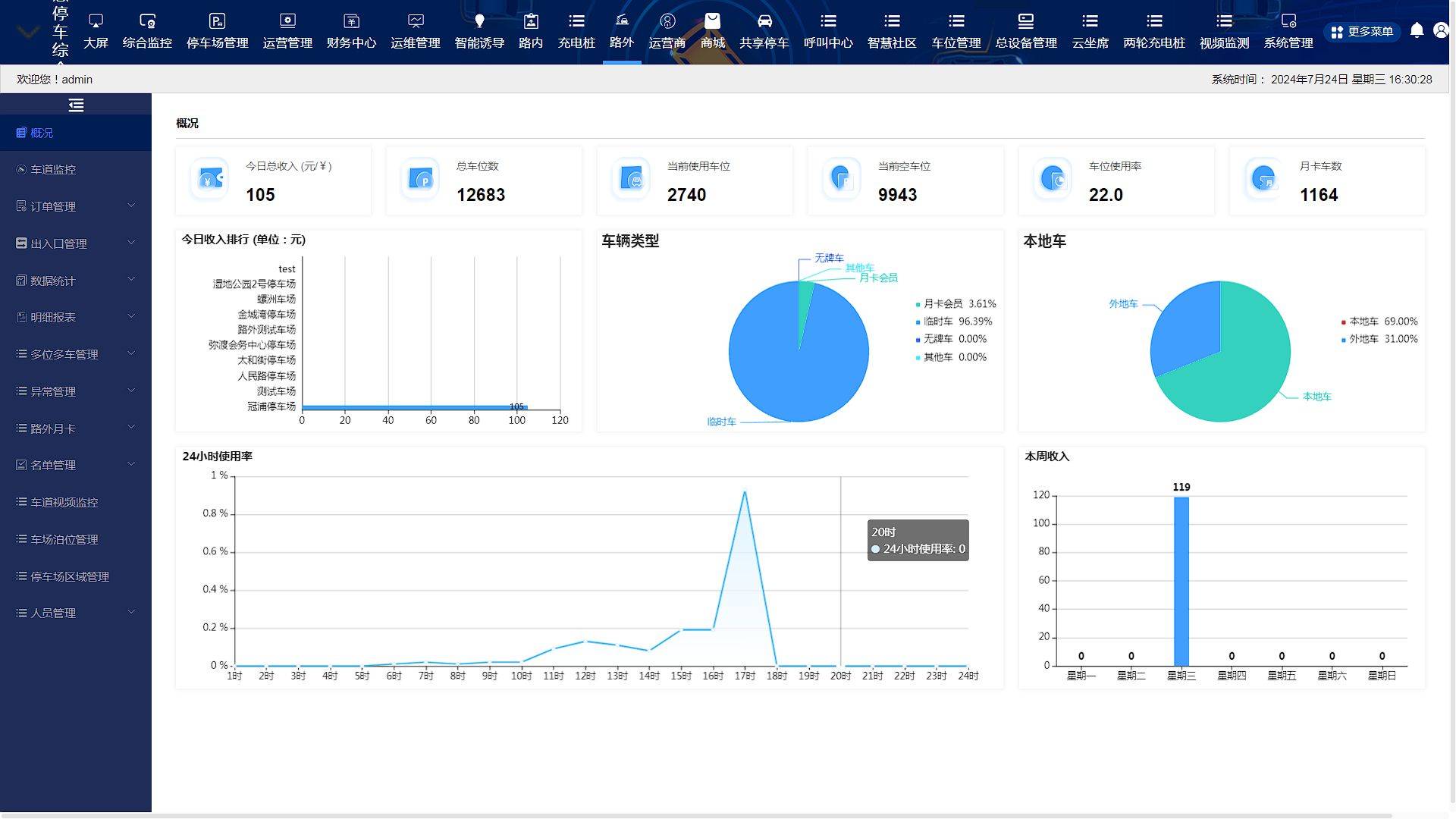Open 财务中心 finance icon
Screen dimensions: 1456x819
point(351,21)
